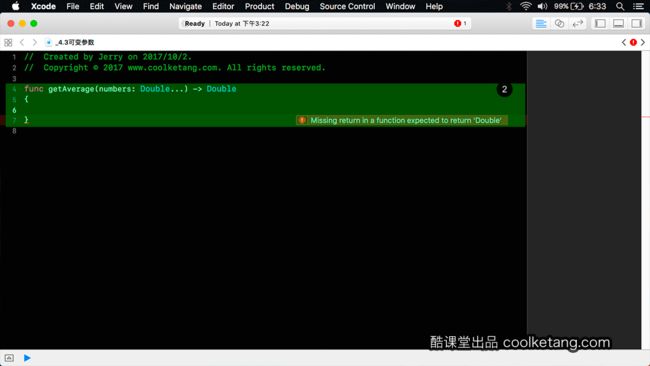Click the error icon beside Missing return message
The image size is (650, 366).
pyautogui.click(x=302, y=120)
